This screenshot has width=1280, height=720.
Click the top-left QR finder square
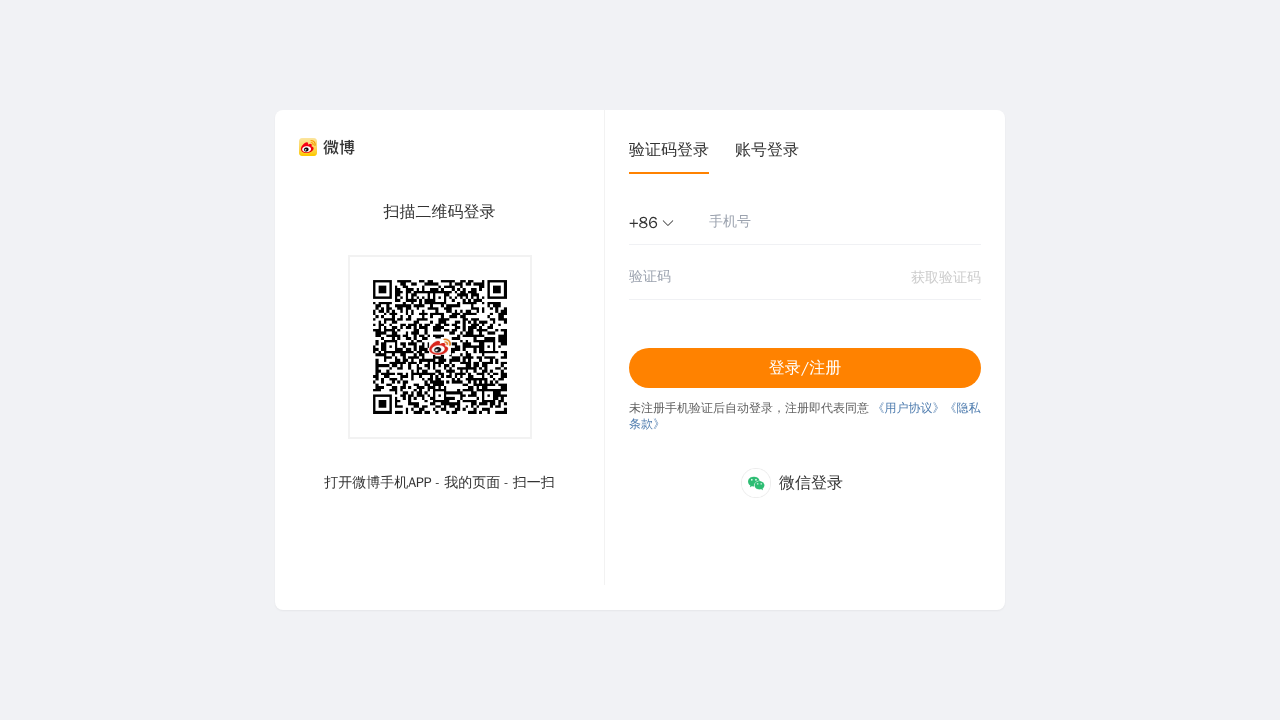[x=382, y=289]
